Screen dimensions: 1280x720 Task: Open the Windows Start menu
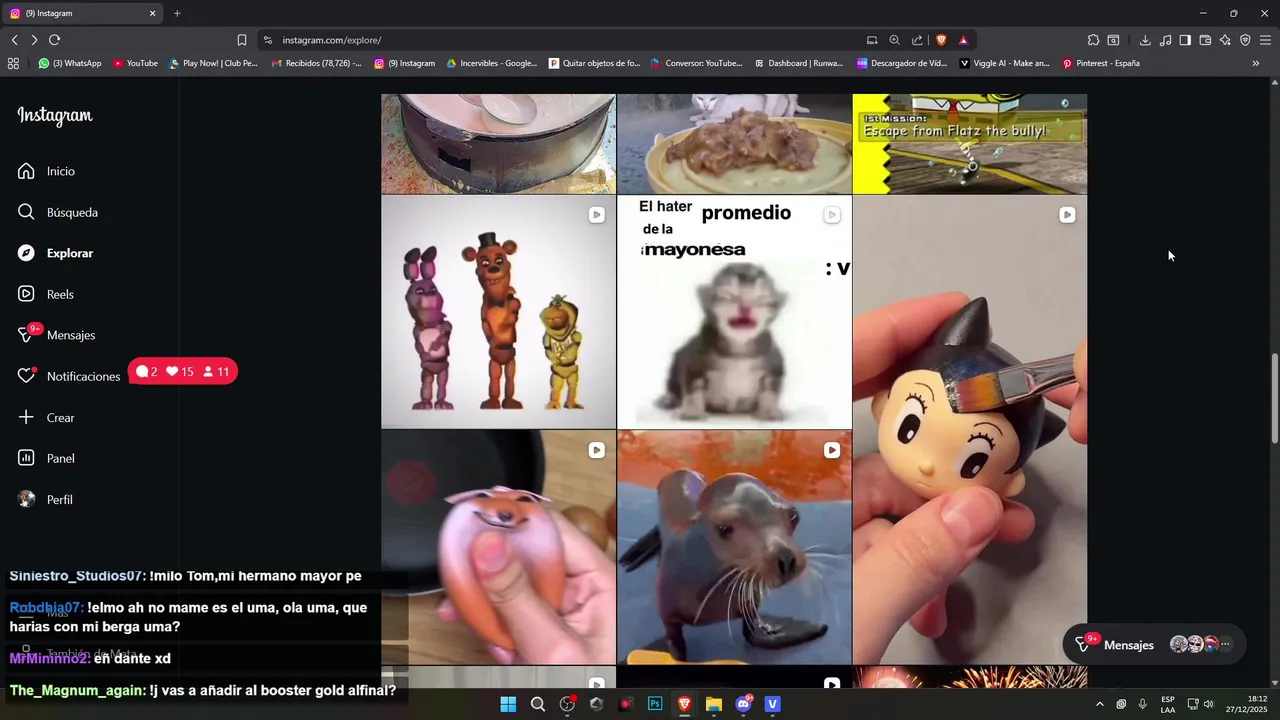508,704
